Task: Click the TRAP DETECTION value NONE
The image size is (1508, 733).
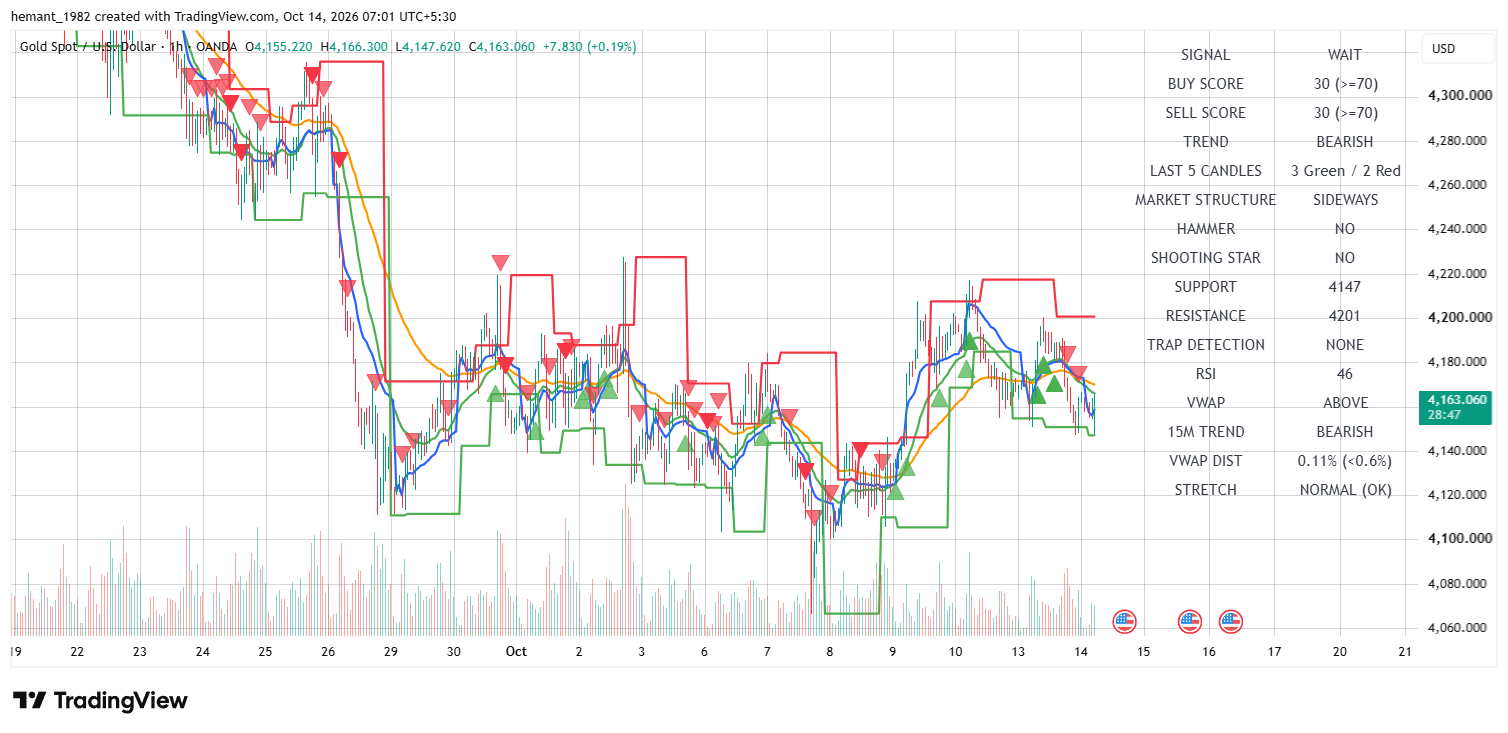Action: pos(1345,345)
